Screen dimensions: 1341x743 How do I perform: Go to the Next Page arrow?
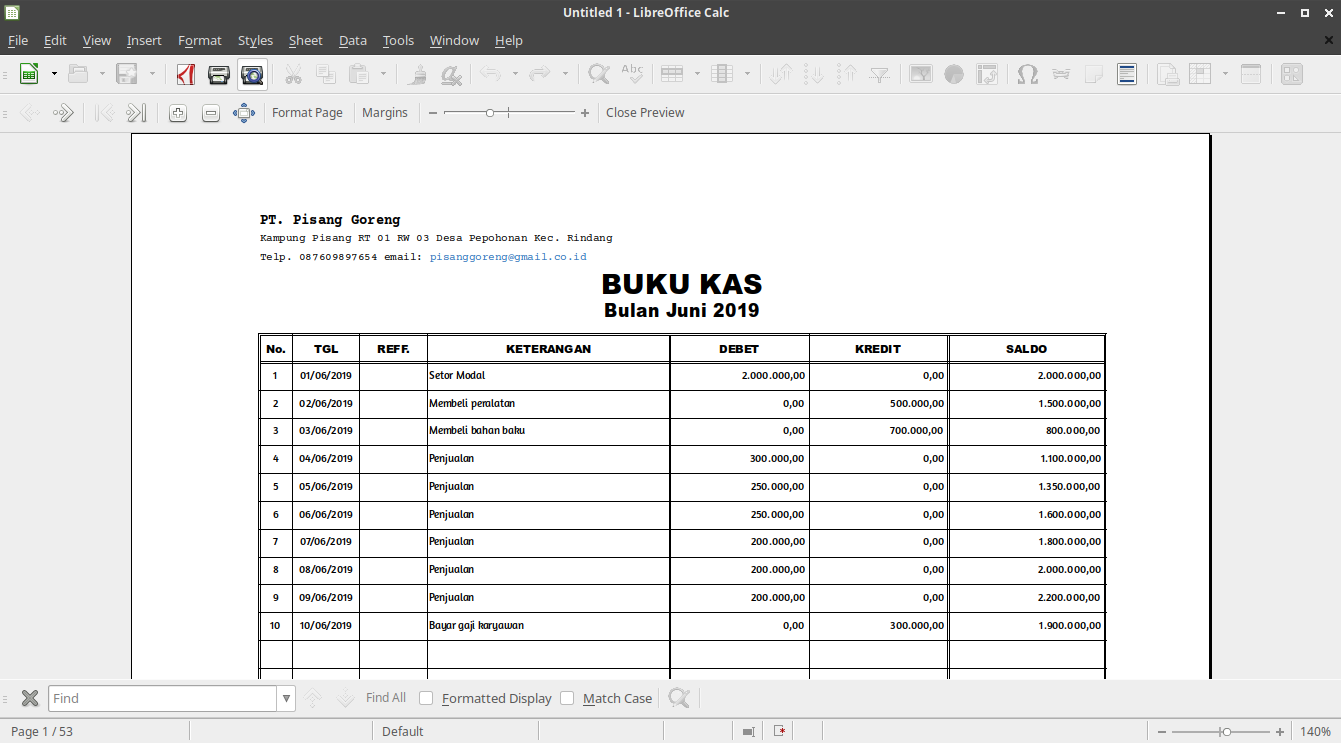pyautogui.click(x=63, y=113)
